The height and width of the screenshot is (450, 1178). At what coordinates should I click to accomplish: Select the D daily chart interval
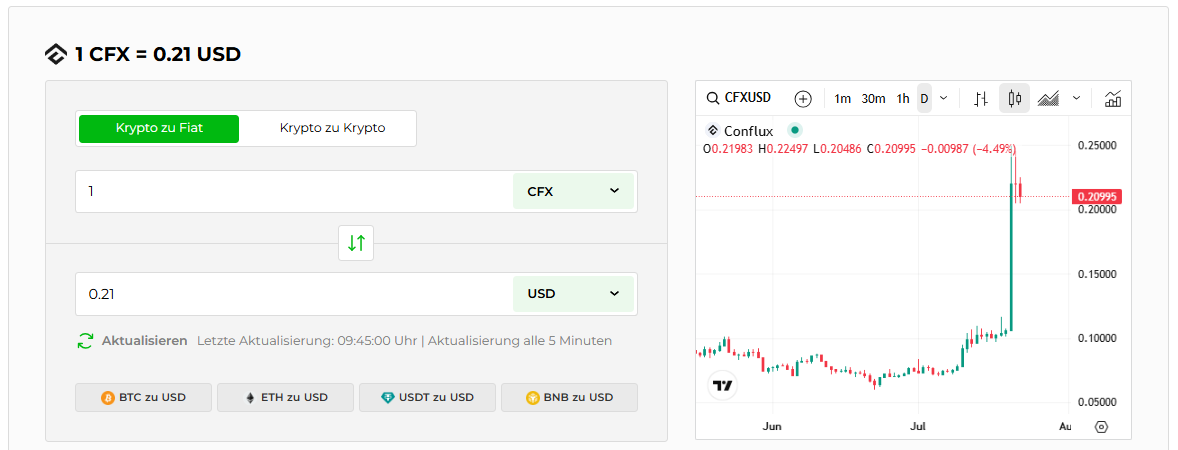(924, 98)
